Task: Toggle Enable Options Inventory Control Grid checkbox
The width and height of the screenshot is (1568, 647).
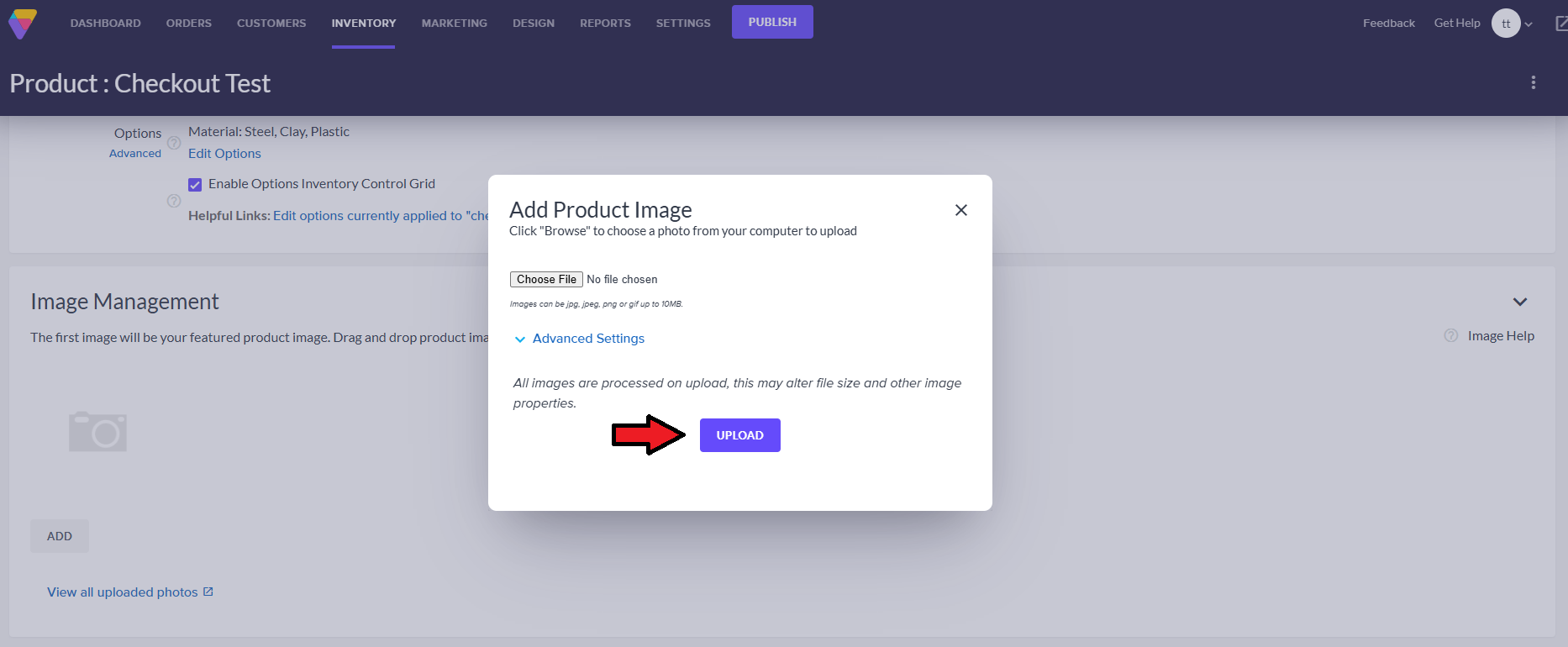Action: [x=195, y=185]
